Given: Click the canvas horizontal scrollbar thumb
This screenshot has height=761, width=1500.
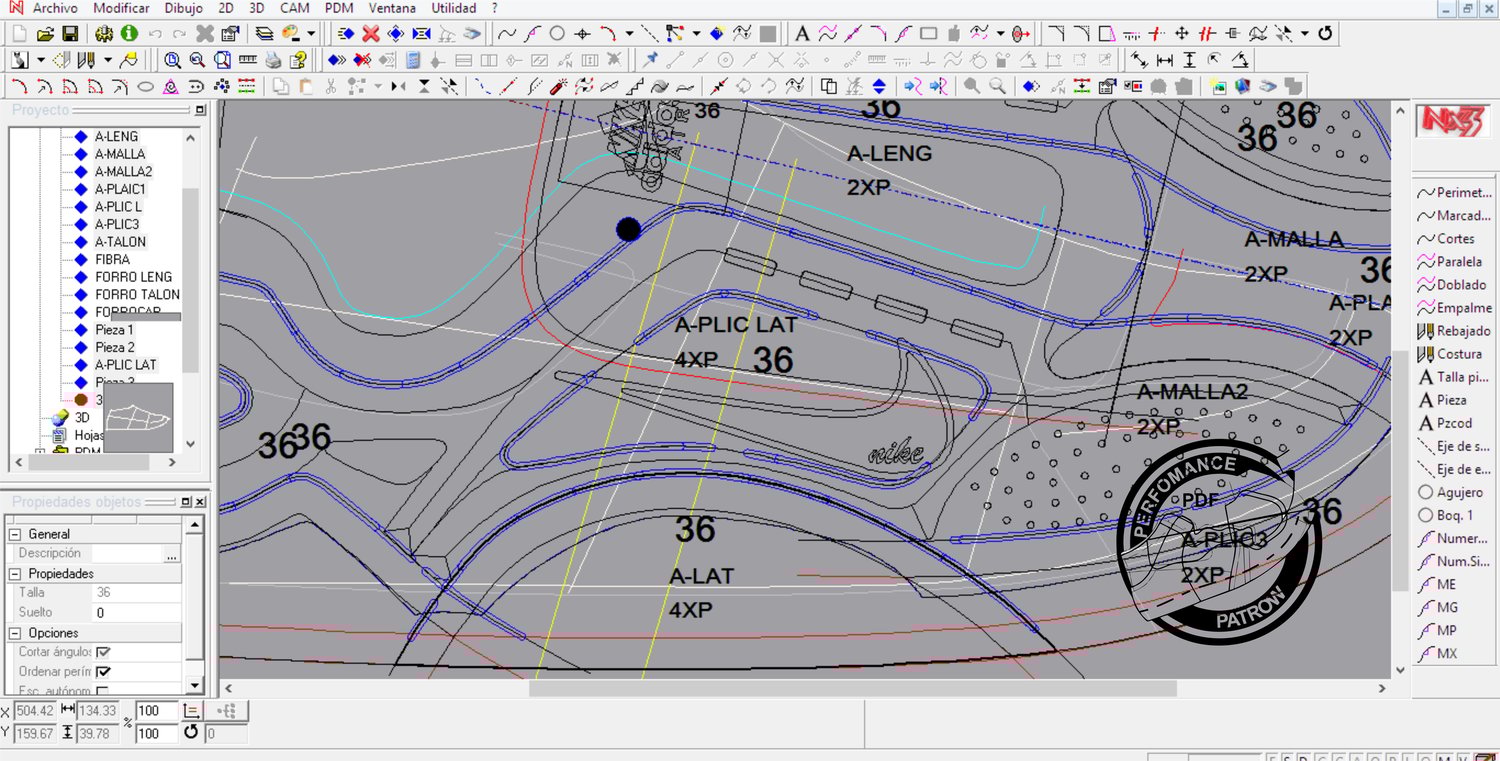Looking at the screenshot, I should tap(852, 689).
